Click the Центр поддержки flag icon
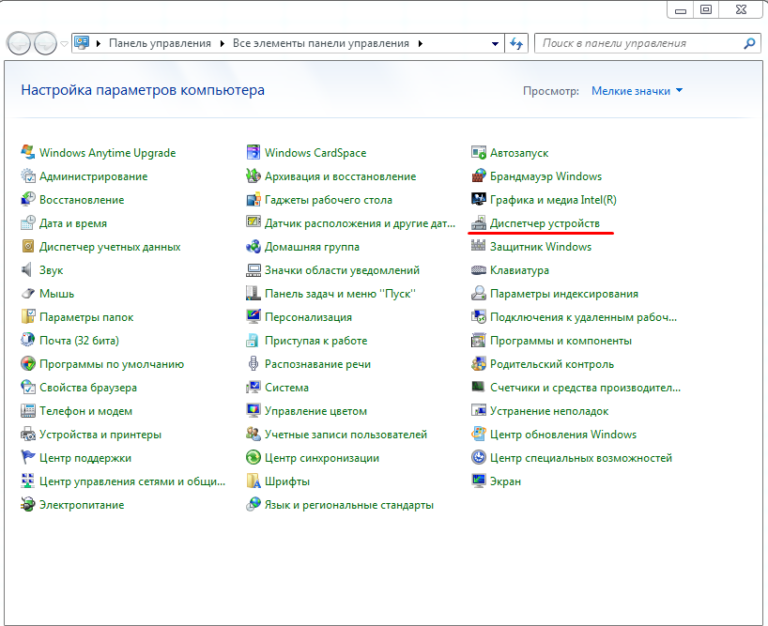Screen dimensions: 768x626 pos(28,457)
